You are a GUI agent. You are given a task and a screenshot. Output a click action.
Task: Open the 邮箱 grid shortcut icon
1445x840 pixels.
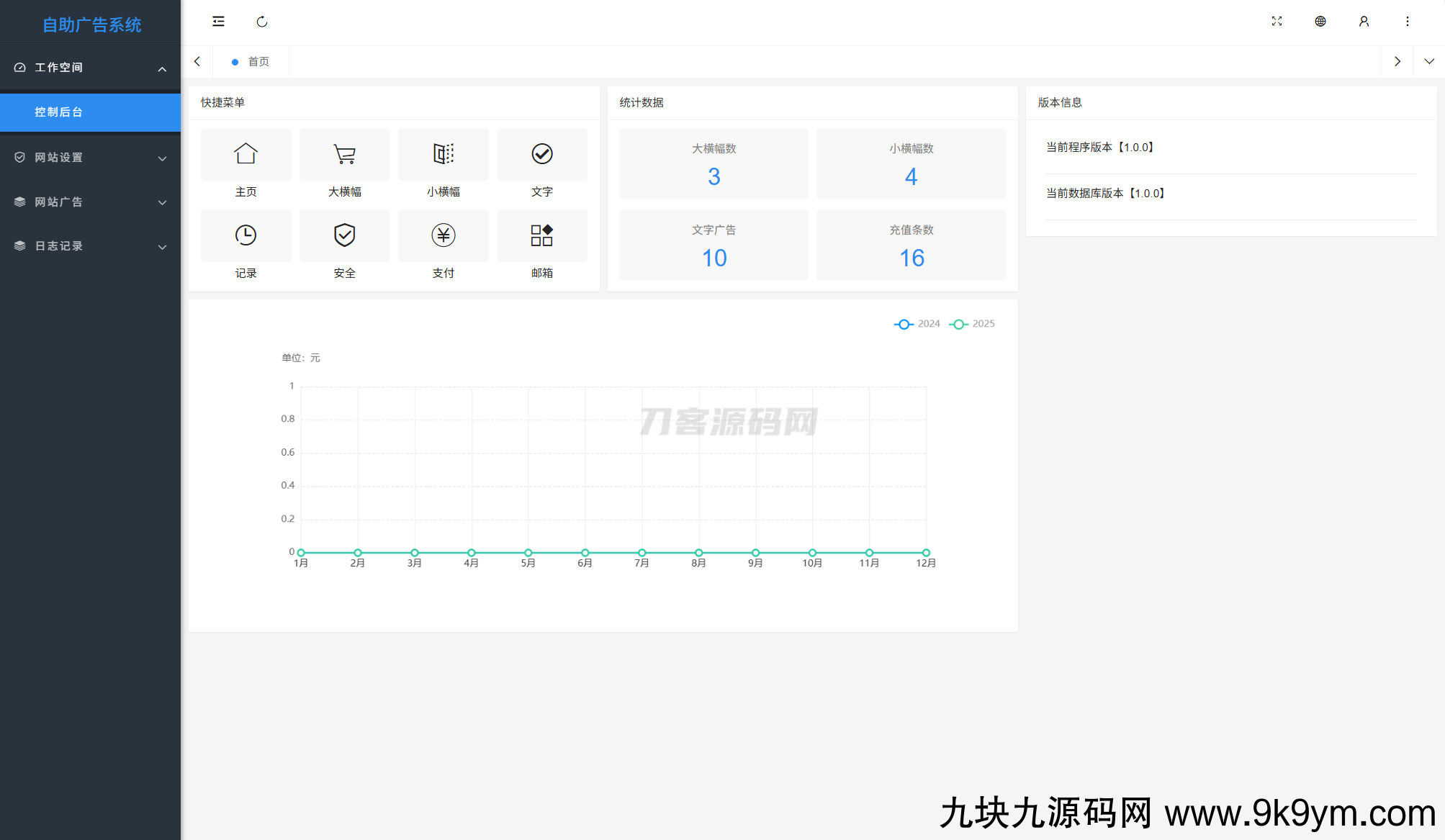click(x=541, y=235)
